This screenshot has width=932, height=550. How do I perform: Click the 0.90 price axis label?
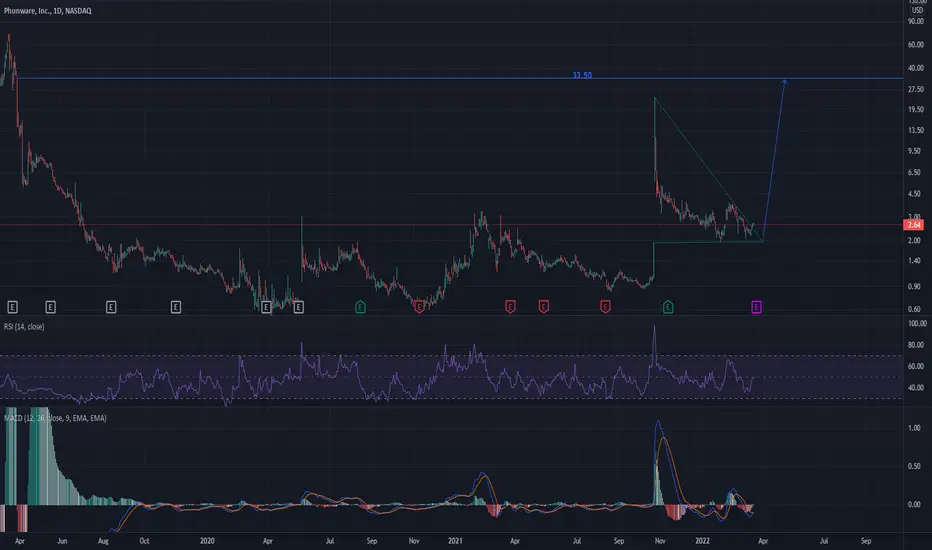coord(914,287)
